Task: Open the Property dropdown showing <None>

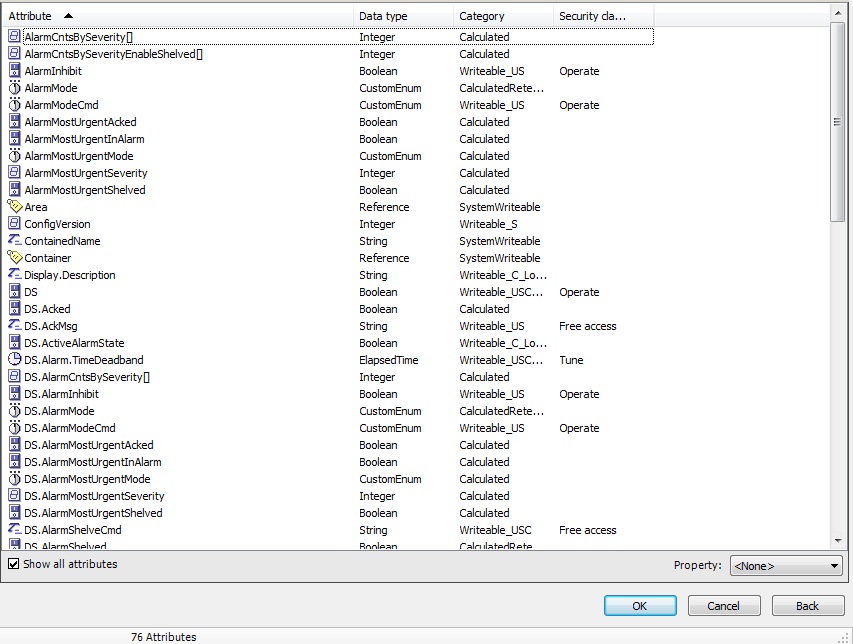Action: tap(786, 566)
